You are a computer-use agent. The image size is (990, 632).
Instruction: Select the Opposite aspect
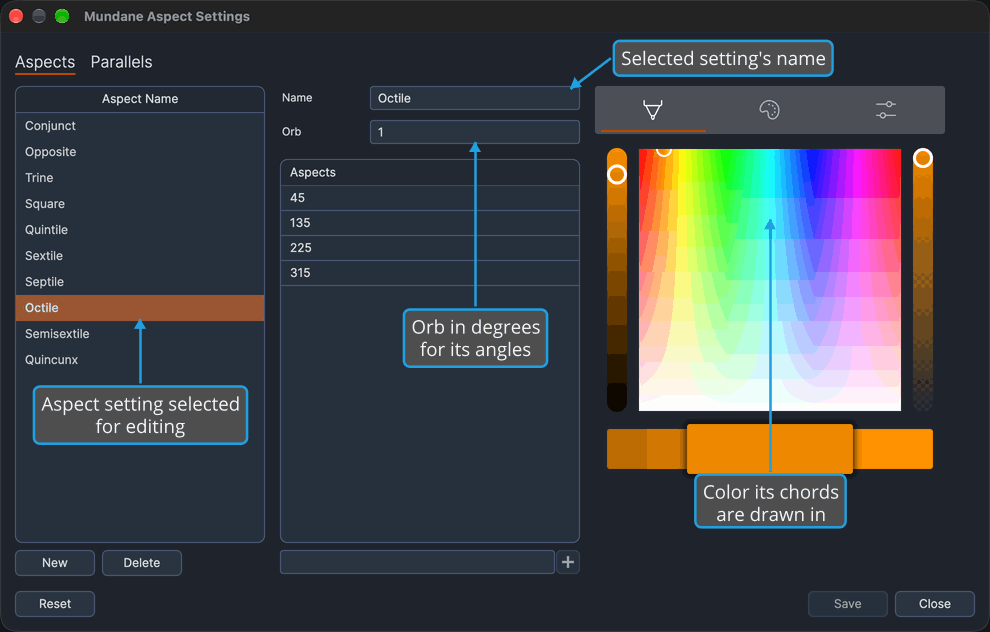140,152
